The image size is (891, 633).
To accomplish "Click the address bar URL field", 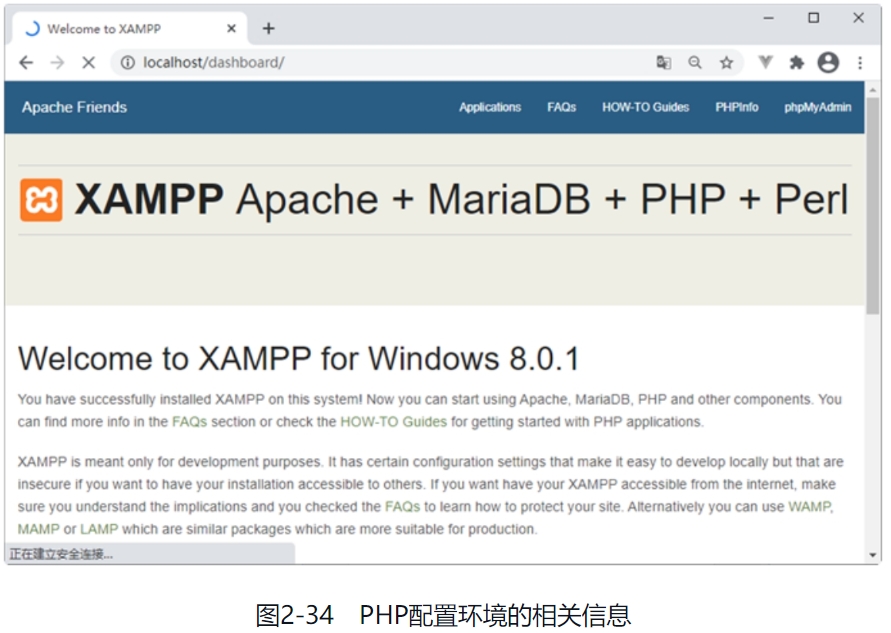I will tap(380, 63).
